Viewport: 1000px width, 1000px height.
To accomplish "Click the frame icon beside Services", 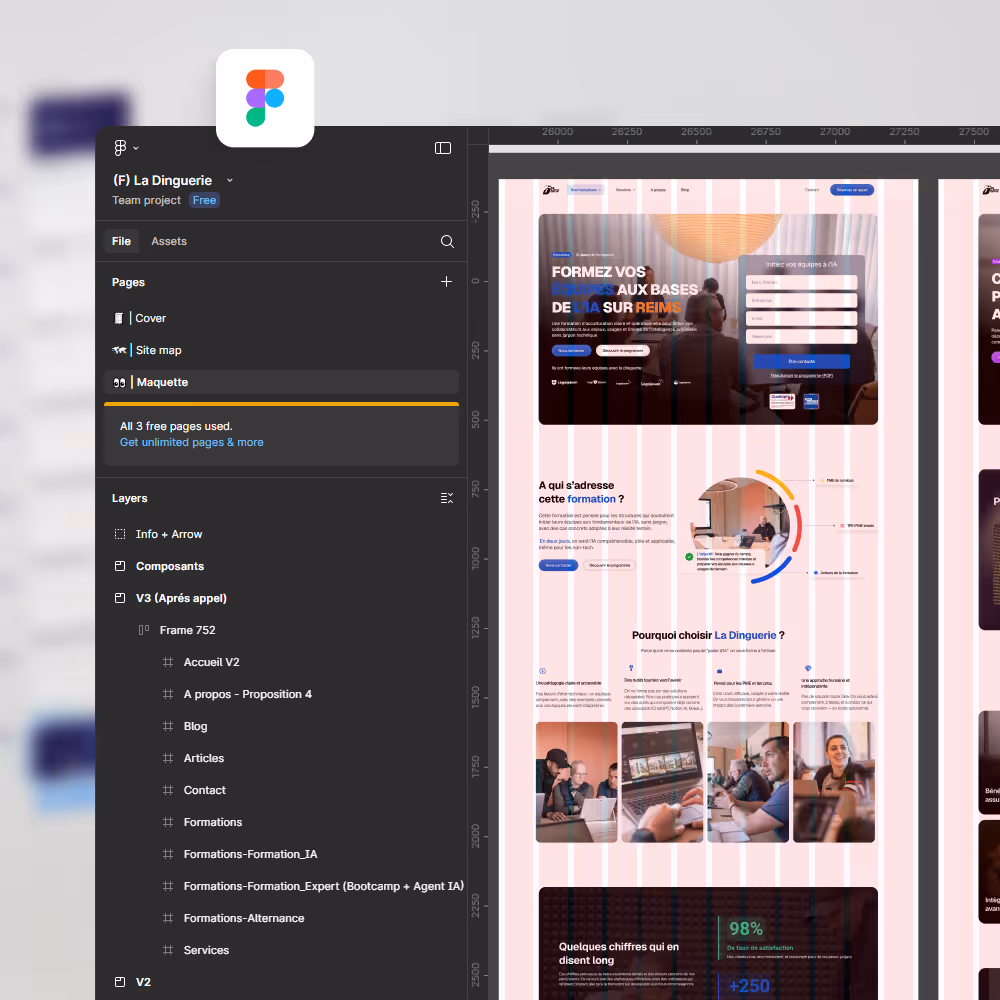I will (x=168, y=950).
